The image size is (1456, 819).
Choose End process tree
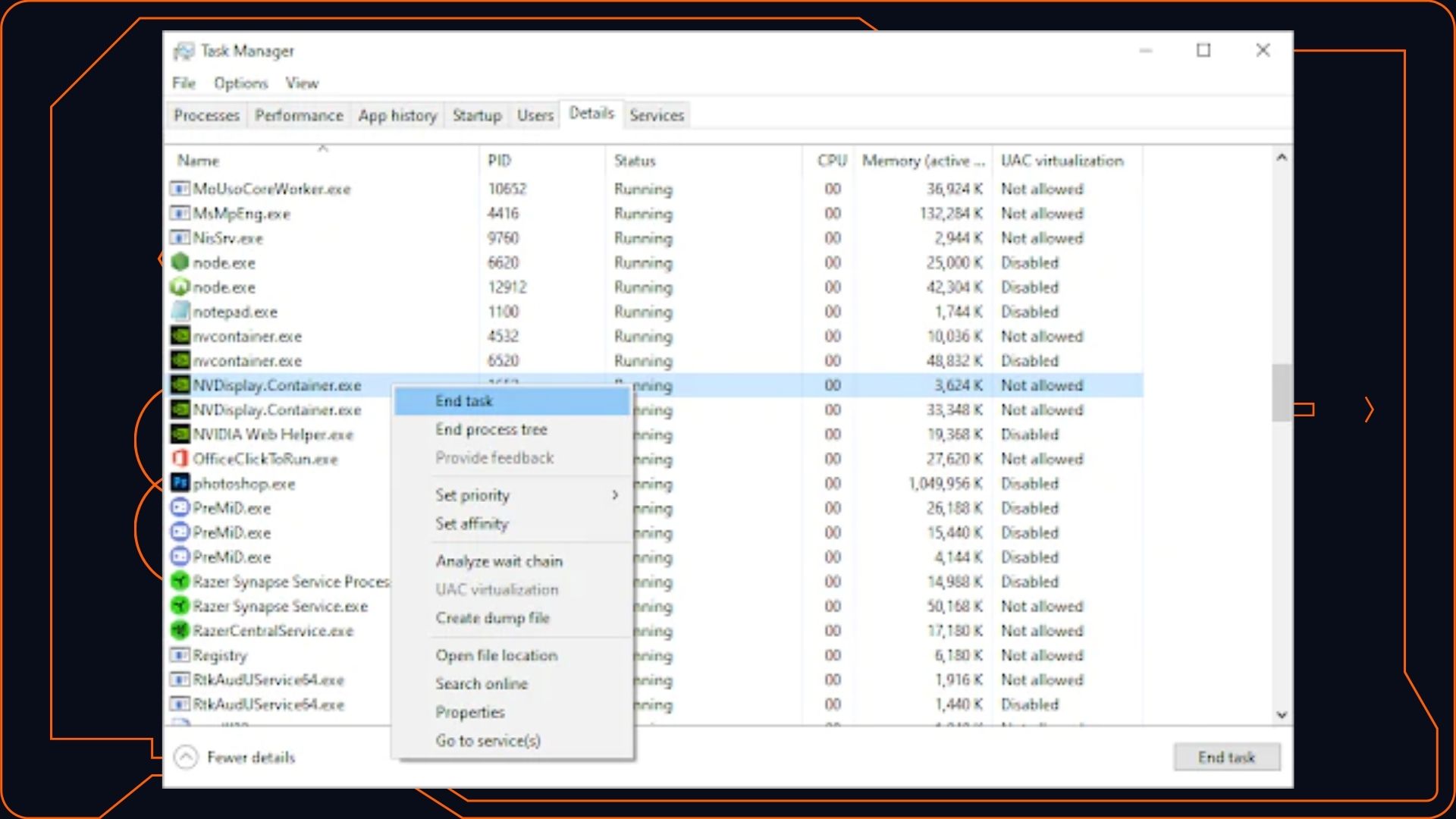pyautogui.click(x=513, y=429)
